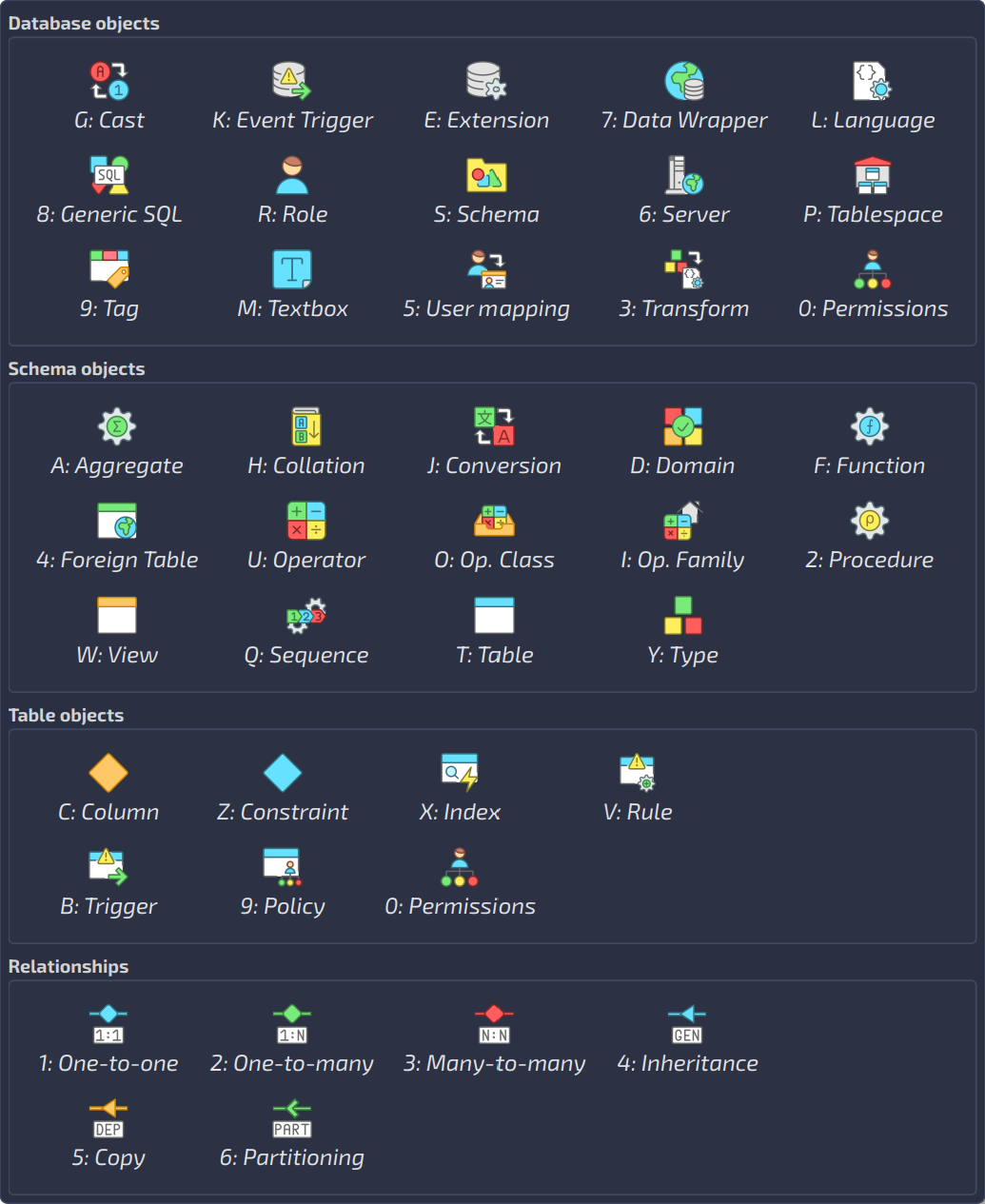Select the Textbox icon
Screen dimensions: 985x1204
292,269
